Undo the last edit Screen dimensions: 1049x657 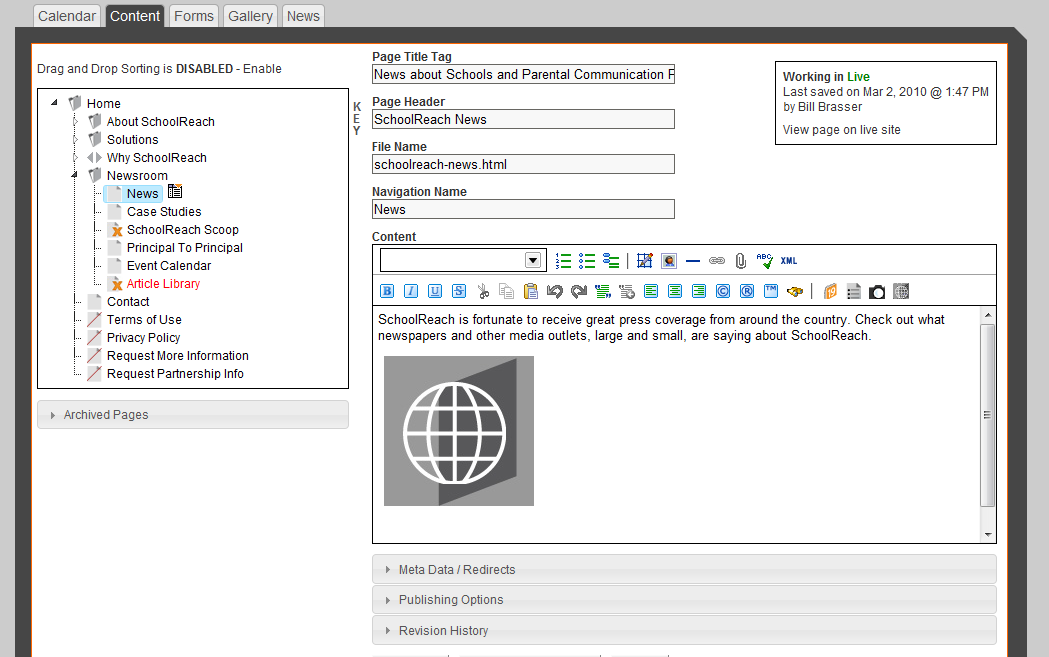click(x=555, y=291)
